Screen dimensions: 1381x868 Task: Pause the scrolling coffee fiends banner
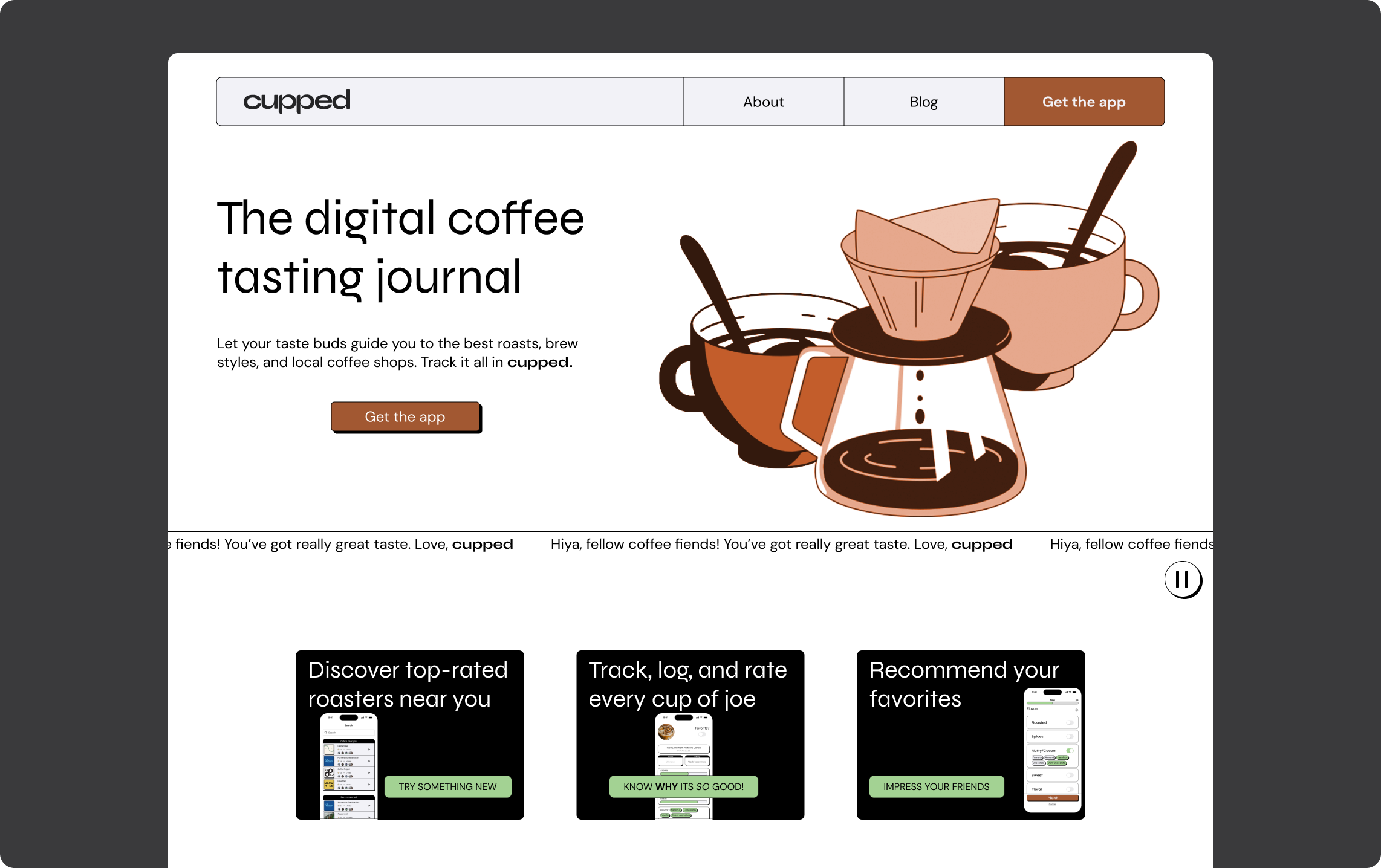(x=1183, y=580)
